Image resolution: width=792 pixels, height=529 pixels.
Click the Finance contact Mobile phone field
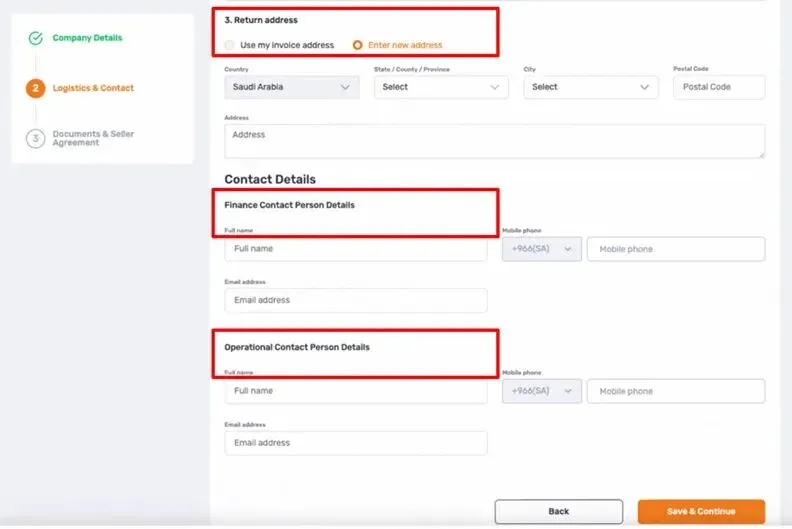[x=676, y=249]
